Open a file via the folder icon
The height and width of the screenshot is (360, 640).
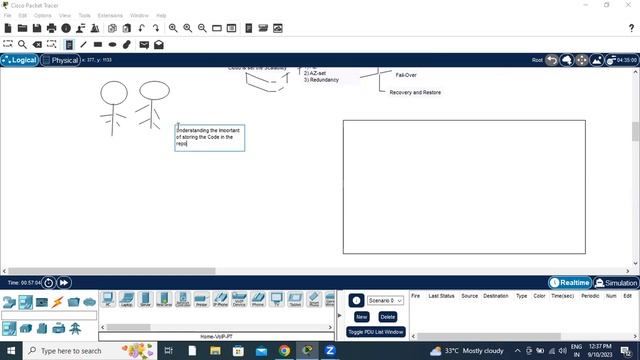[22, 28]
